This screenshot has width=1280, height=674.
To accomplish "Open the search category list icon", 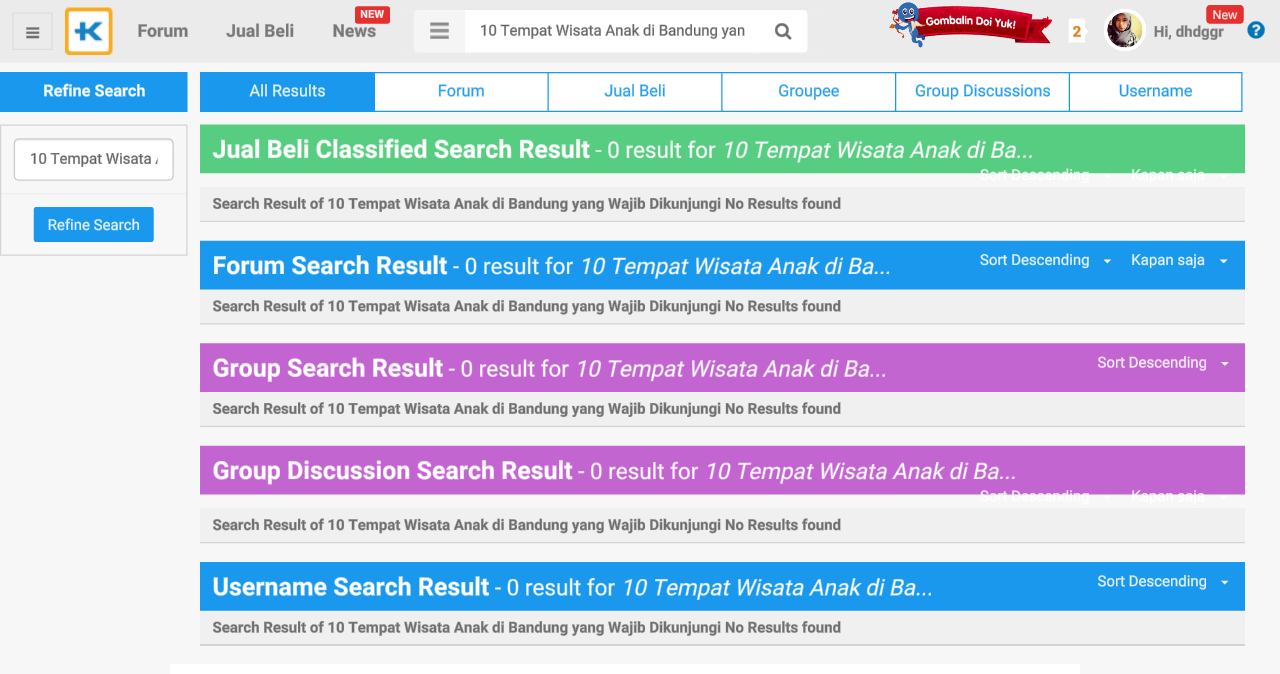I will [439, 31].
